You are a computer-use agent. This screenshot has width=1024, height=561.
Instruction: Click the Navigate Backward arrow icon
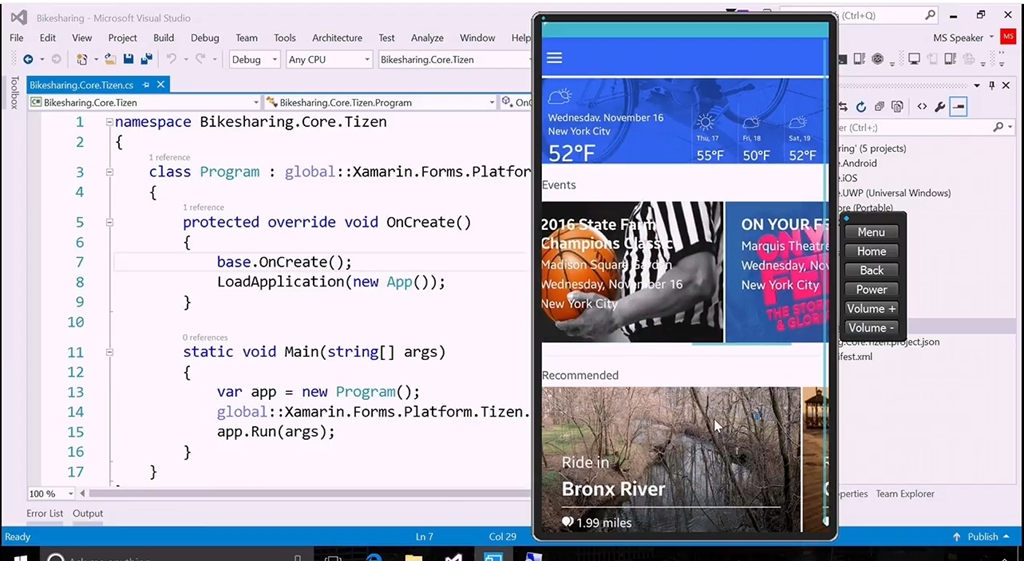(x=28, y=59)
